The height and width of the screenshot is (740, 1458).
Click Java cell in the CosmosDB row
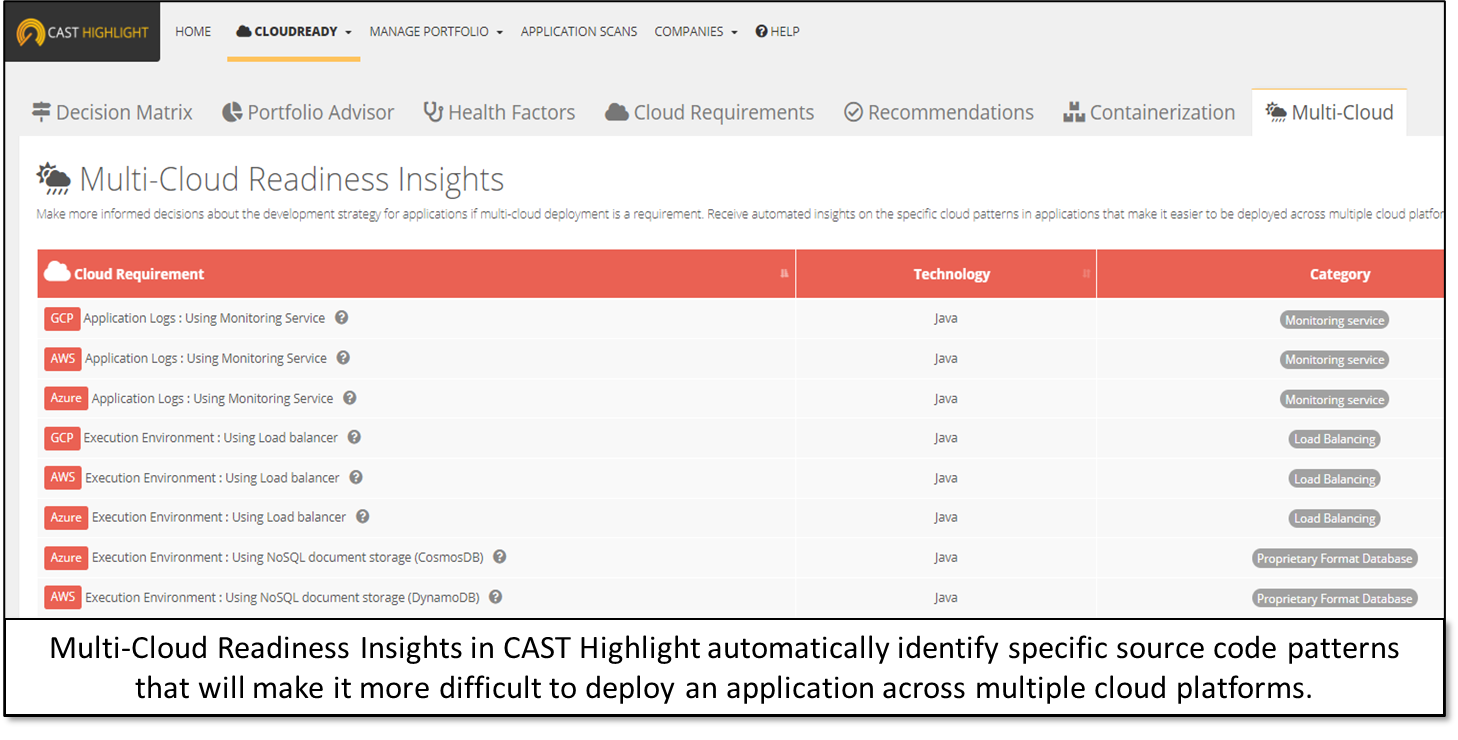946,557
